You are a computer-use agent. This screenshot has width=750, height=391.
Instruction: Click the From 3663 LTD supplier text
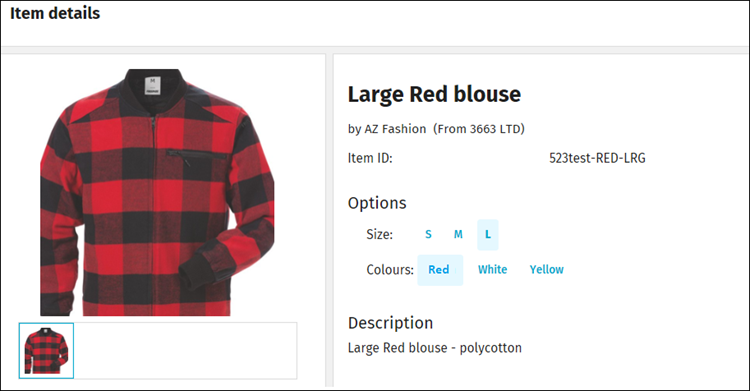click(x=479, y=129)
